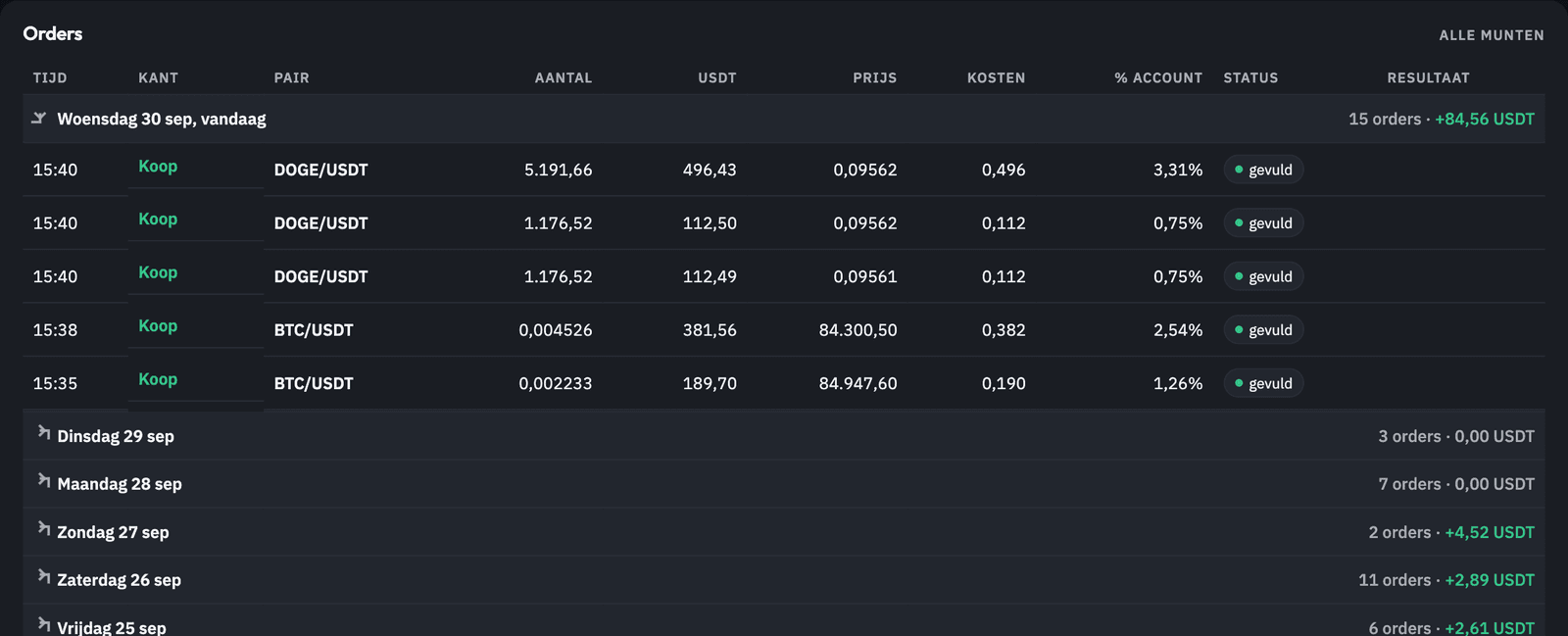Sort by the USDT column header
The image size is (1568, 636).
click(x=717, y=77)
